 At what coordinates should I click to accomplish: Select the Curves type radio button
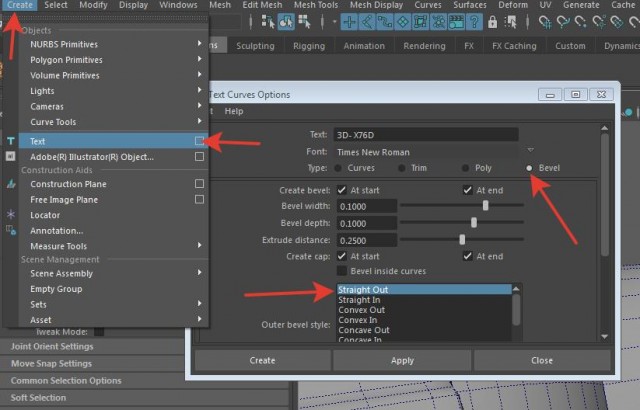pyautogui.click(x=338, y=168)
